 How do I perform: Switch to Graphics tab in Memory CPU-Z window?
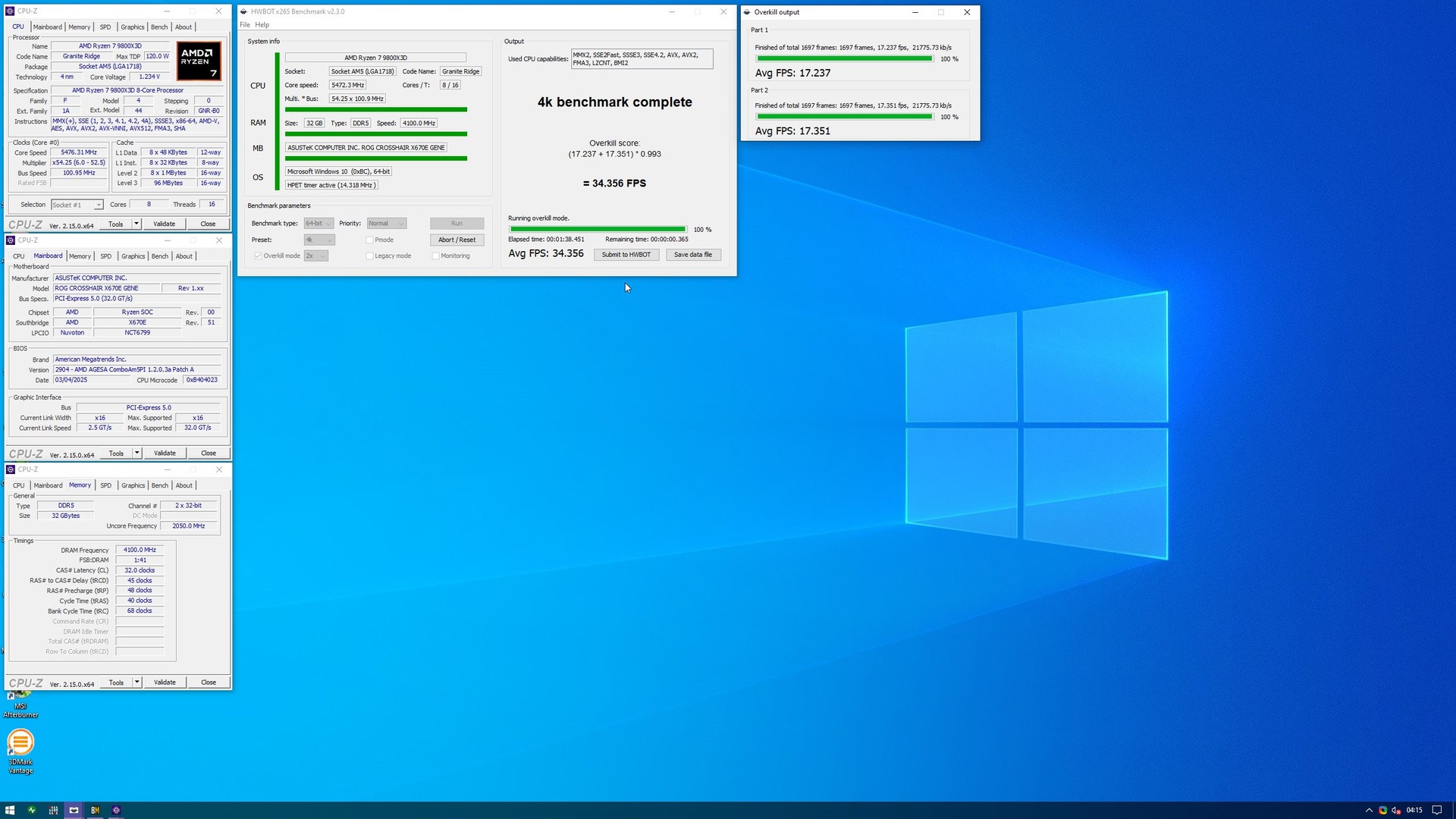(x=133, y=485)
